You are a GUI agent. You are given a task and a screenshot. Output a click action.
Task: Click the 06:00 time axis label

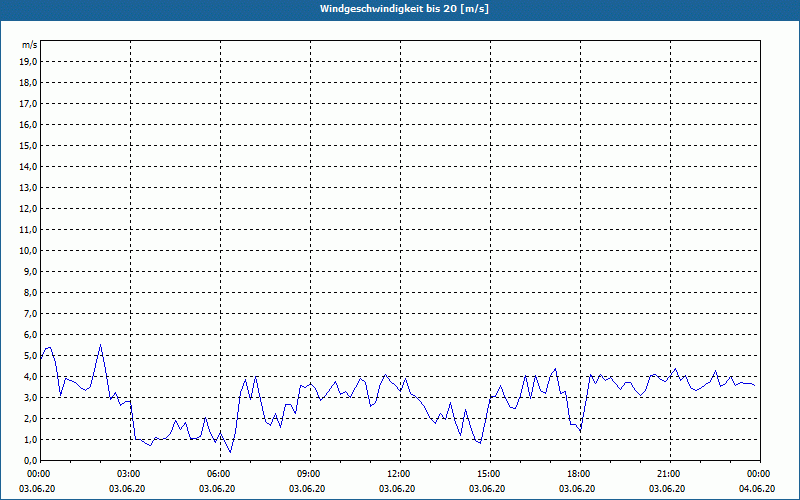(217, 474)
